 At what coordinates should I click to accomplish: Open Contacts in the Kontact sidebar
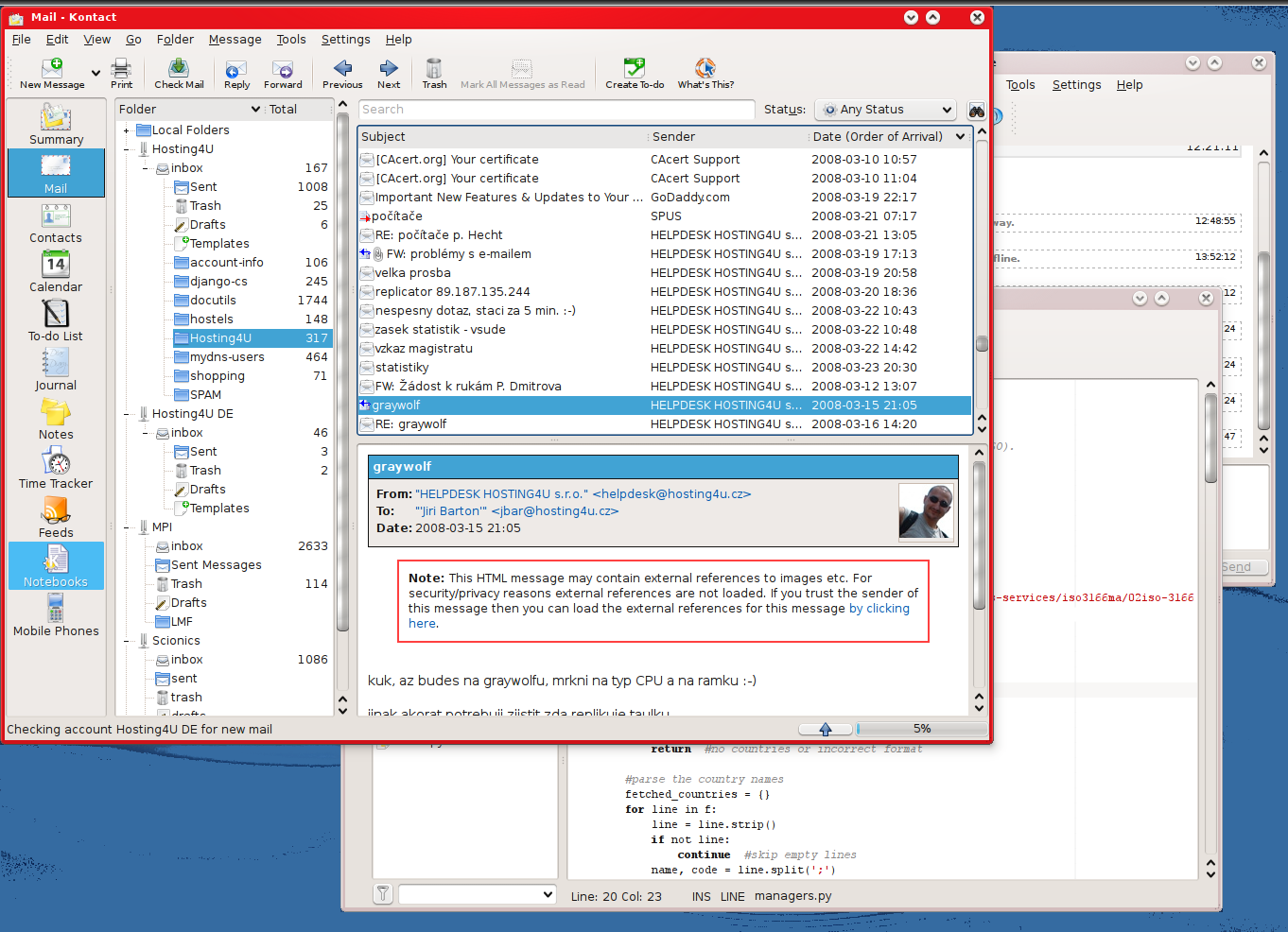pos(56,224)
